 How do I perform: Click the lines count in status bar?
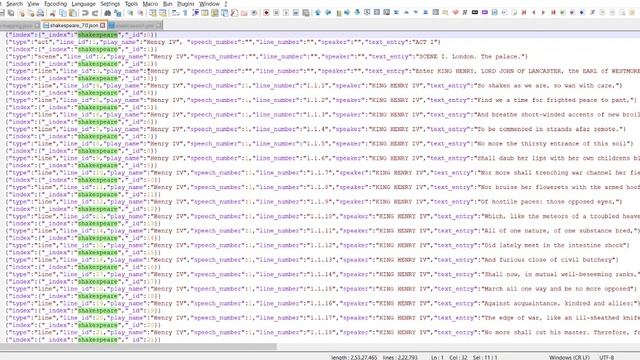click(x=400, y=358)
